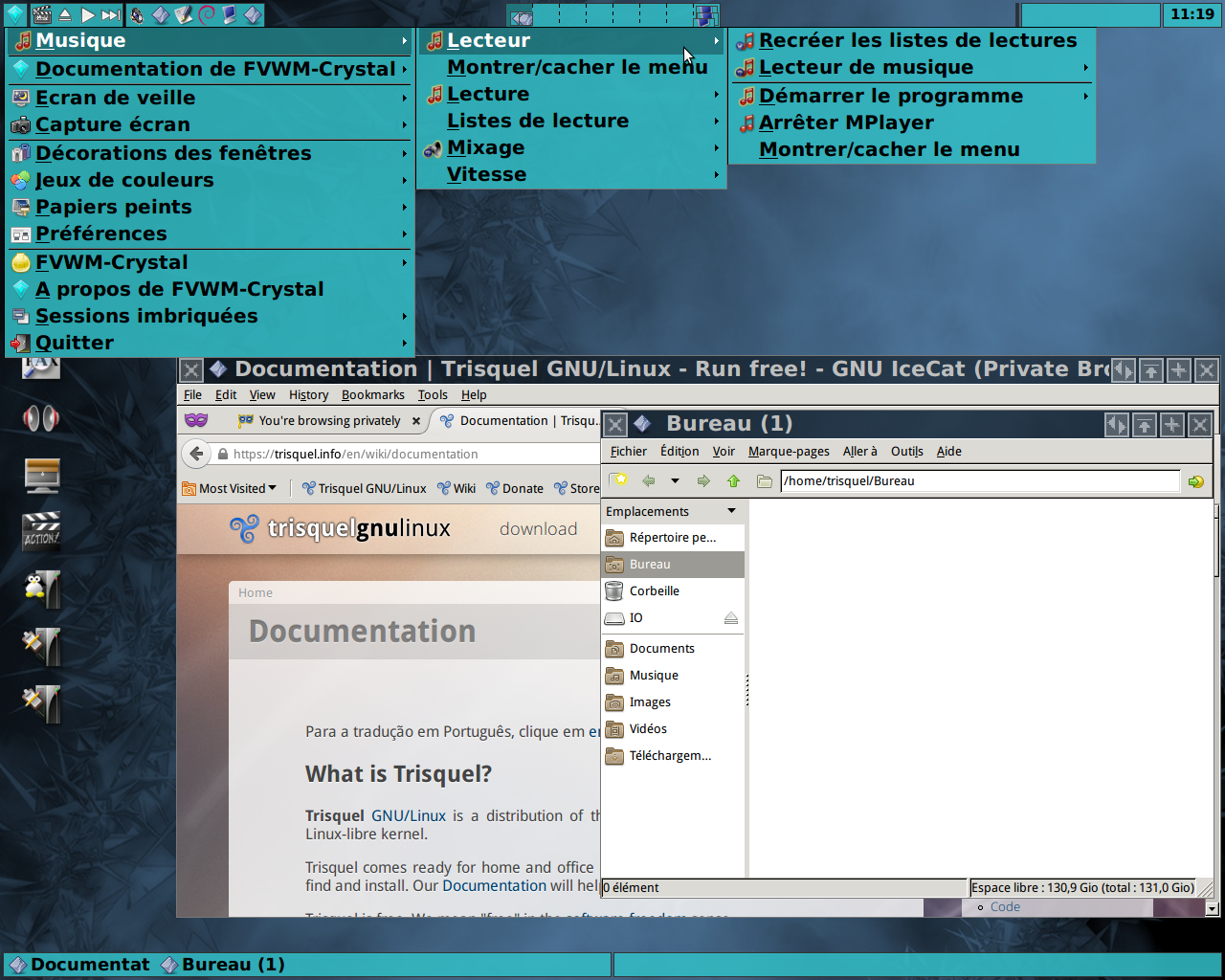Click the download link on Trisquel site
This screenshot has width=1225, height=980.
click(x=538, y=529)
